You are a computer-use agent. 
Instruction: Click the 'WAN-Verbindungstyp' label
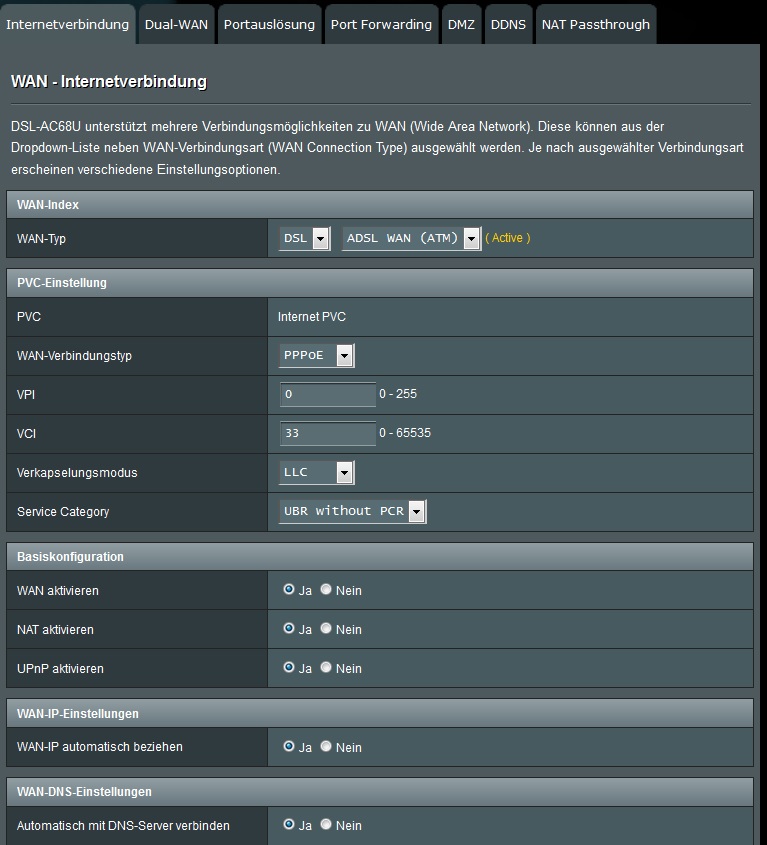(x=74, y=356)
